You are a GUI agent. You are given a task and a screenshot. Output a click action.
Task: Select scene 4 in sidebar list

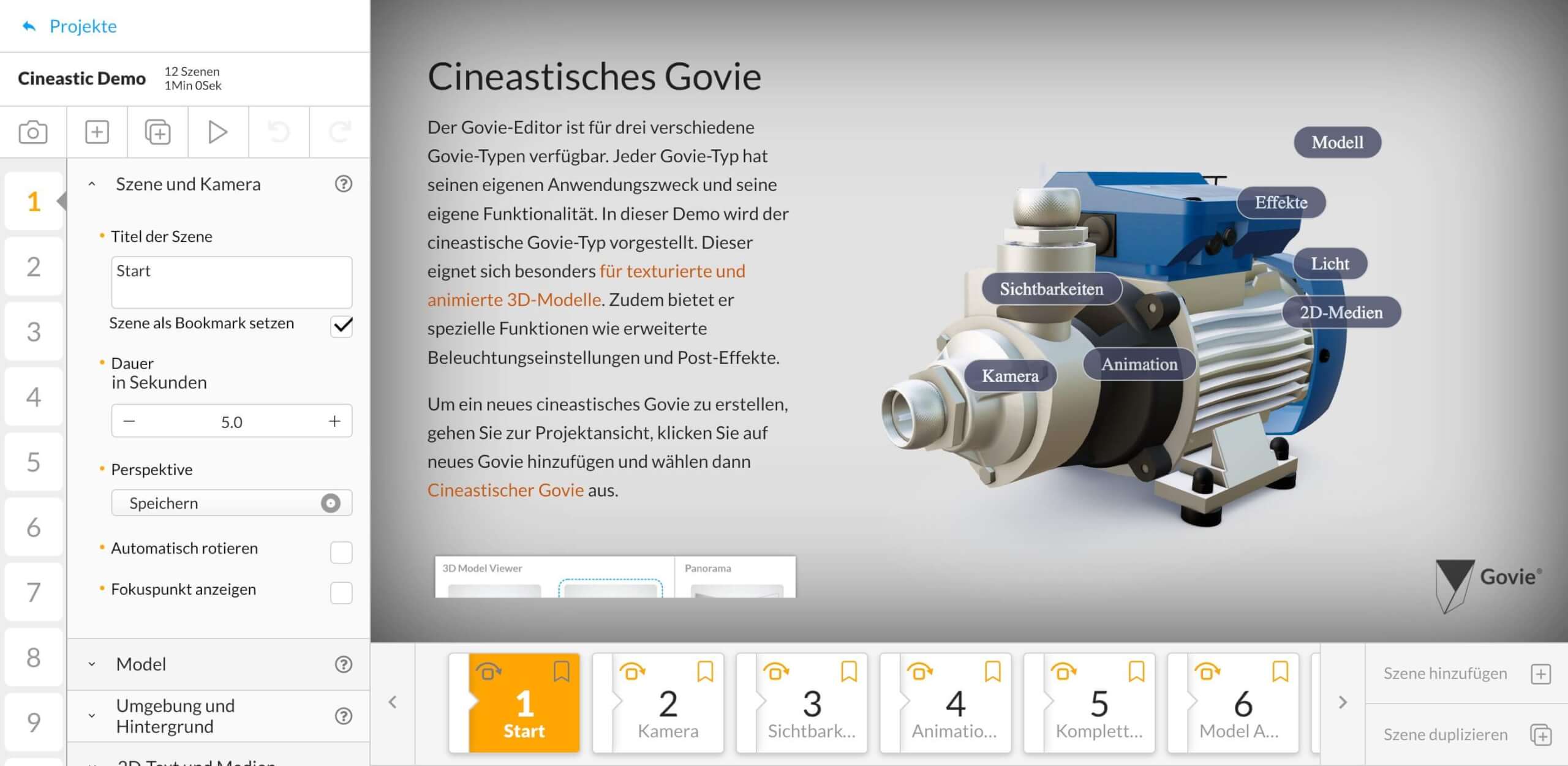click(x=34, y=397)
